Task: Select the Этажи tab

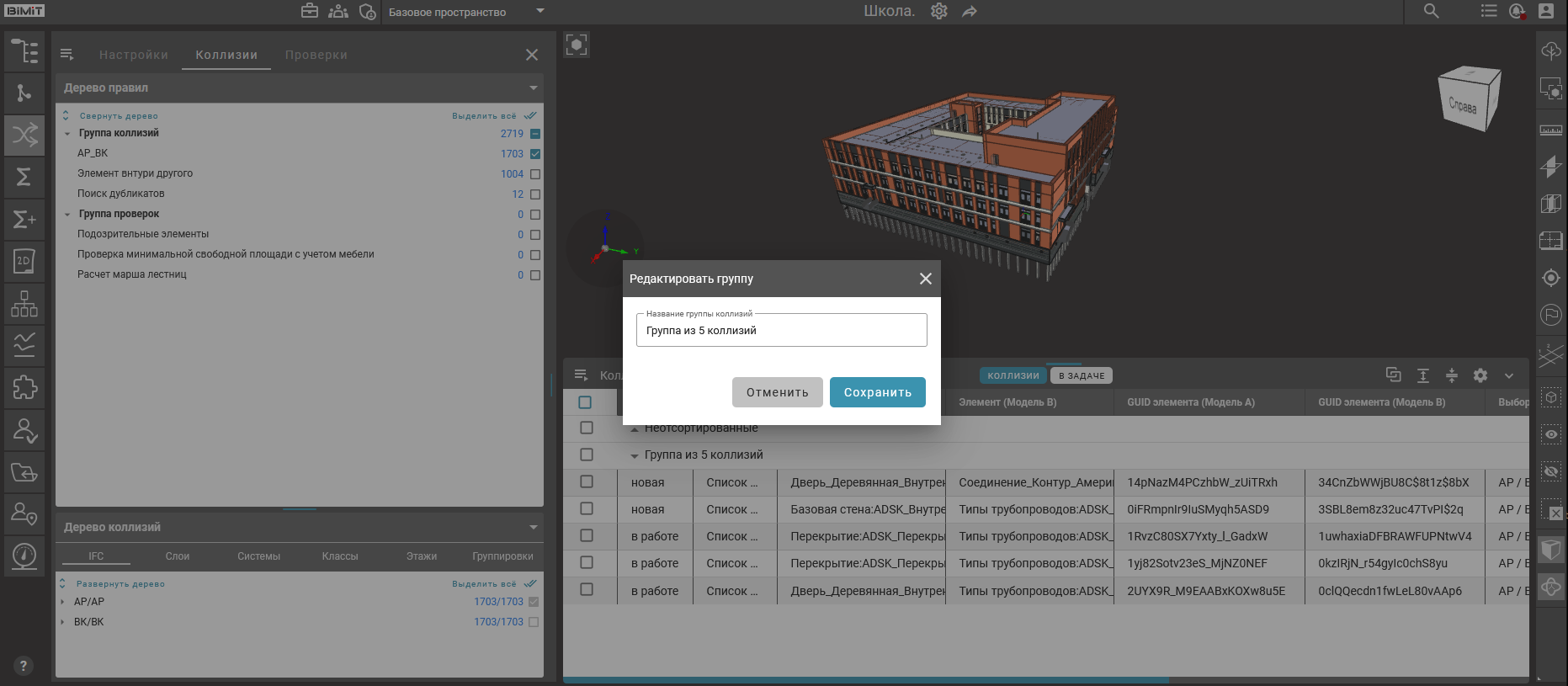Action: pyautogui.click(x=421, y=556)
